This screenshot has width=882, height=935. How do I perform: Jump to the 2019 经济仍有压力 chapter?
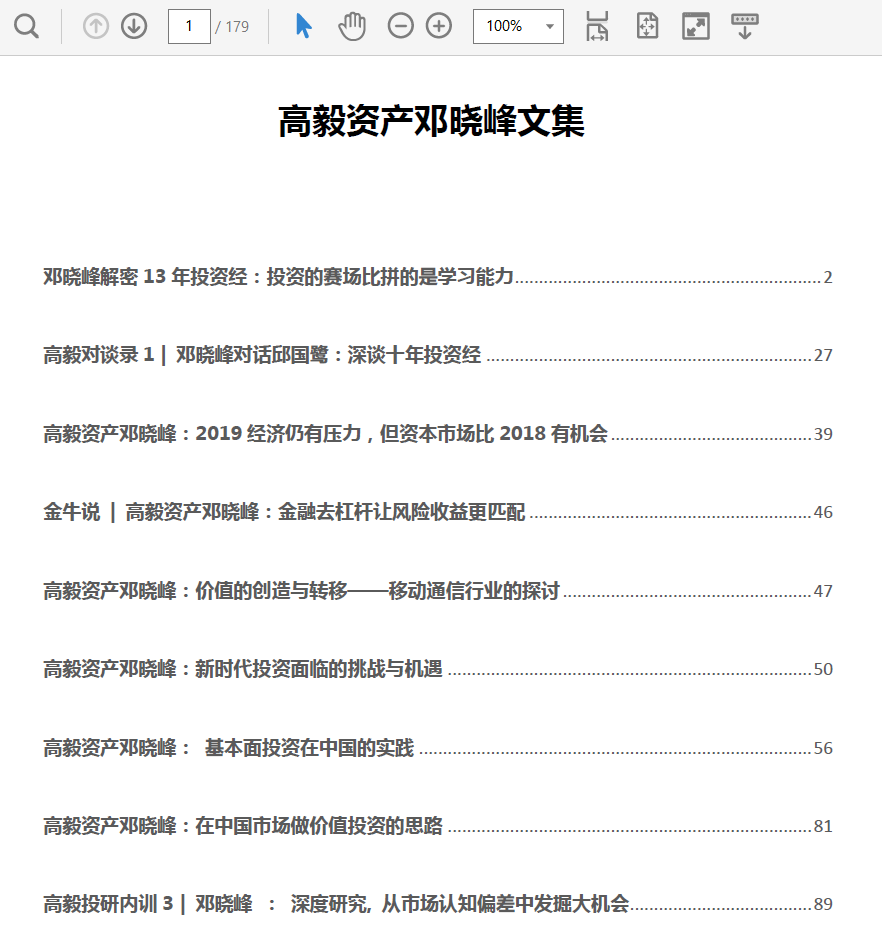(325, 434)
